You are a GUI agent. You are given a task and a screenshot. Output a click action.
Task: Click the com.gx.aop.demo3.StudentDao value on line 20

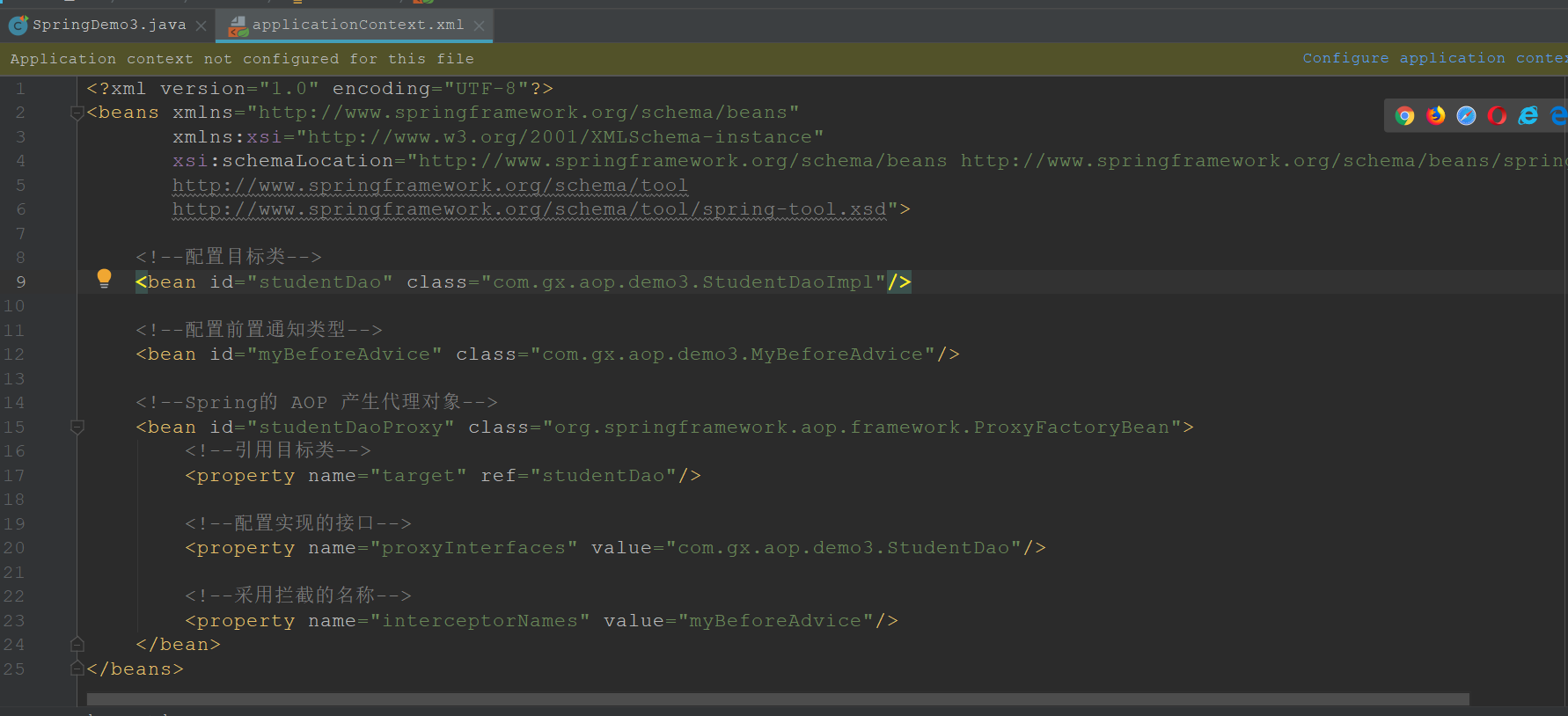(843, 548)
